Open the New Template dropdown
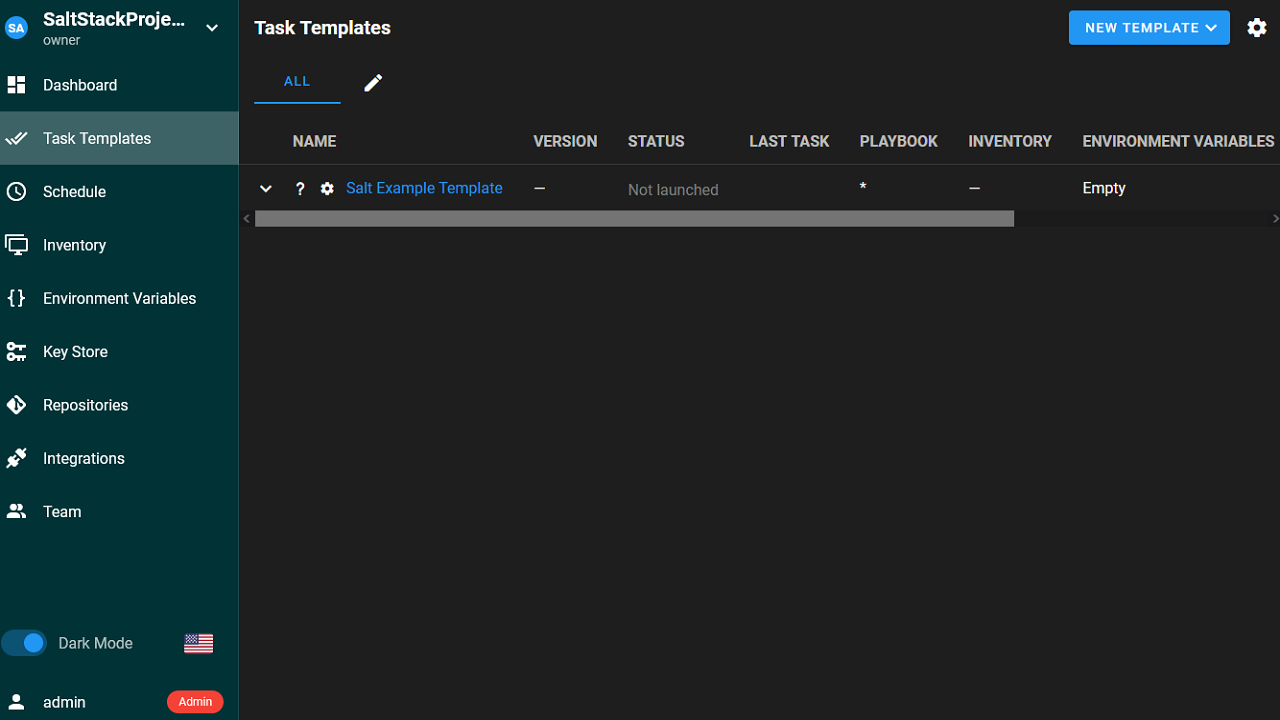This screenshot has width=1280, height=720. coord(1149,28)
